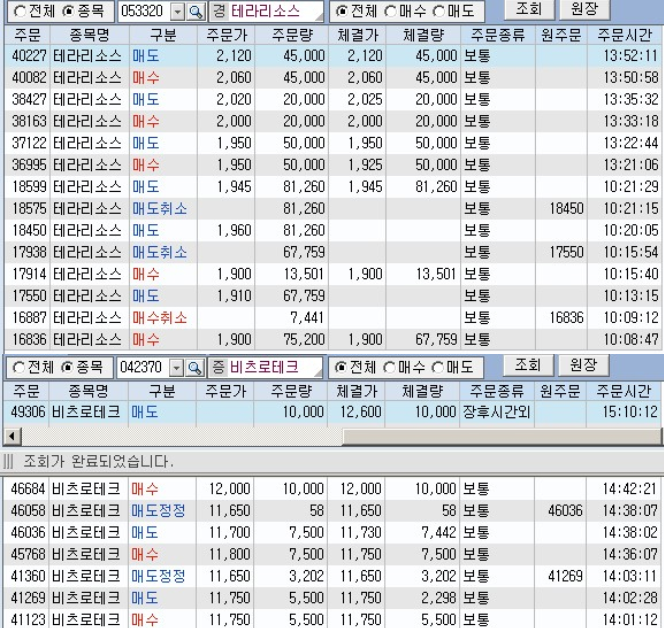Open stock code dropdown for 042370
The image size is (664, 628).
[x=177, y=368]
